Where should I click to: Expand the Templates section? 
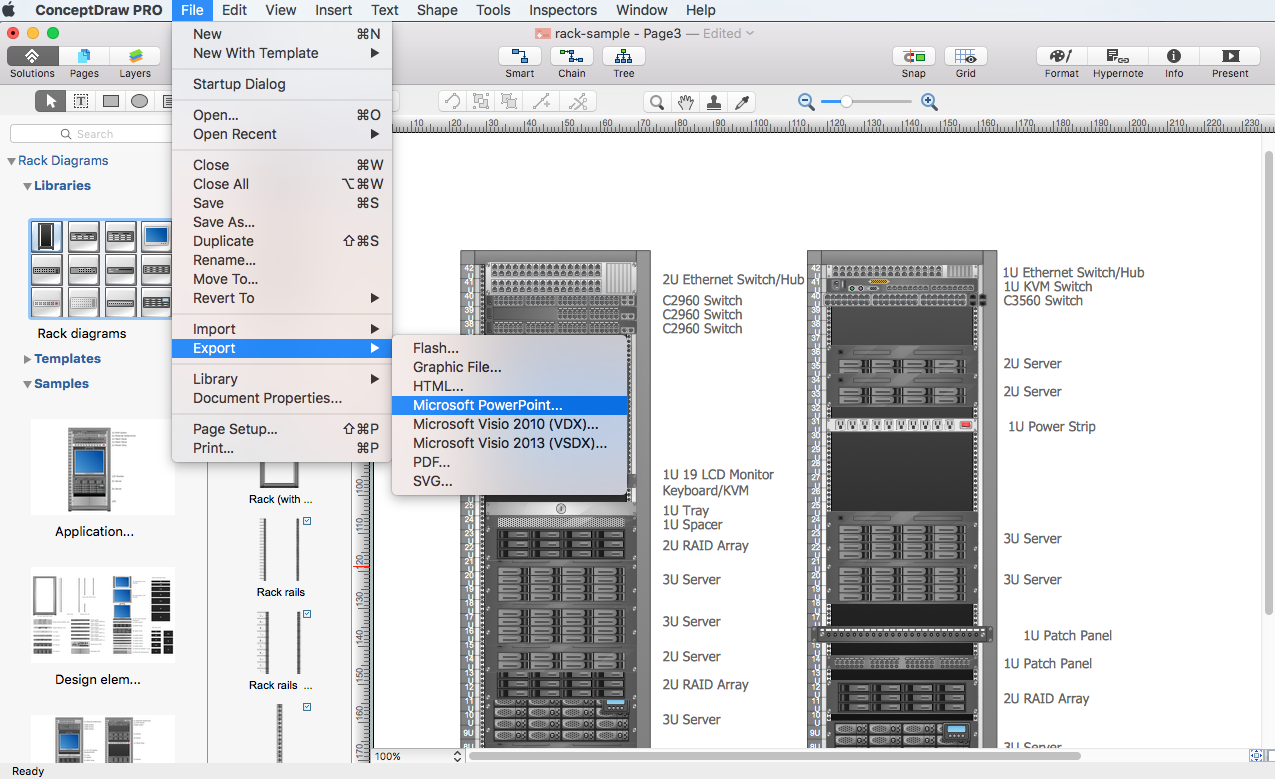tap(27, 358)
